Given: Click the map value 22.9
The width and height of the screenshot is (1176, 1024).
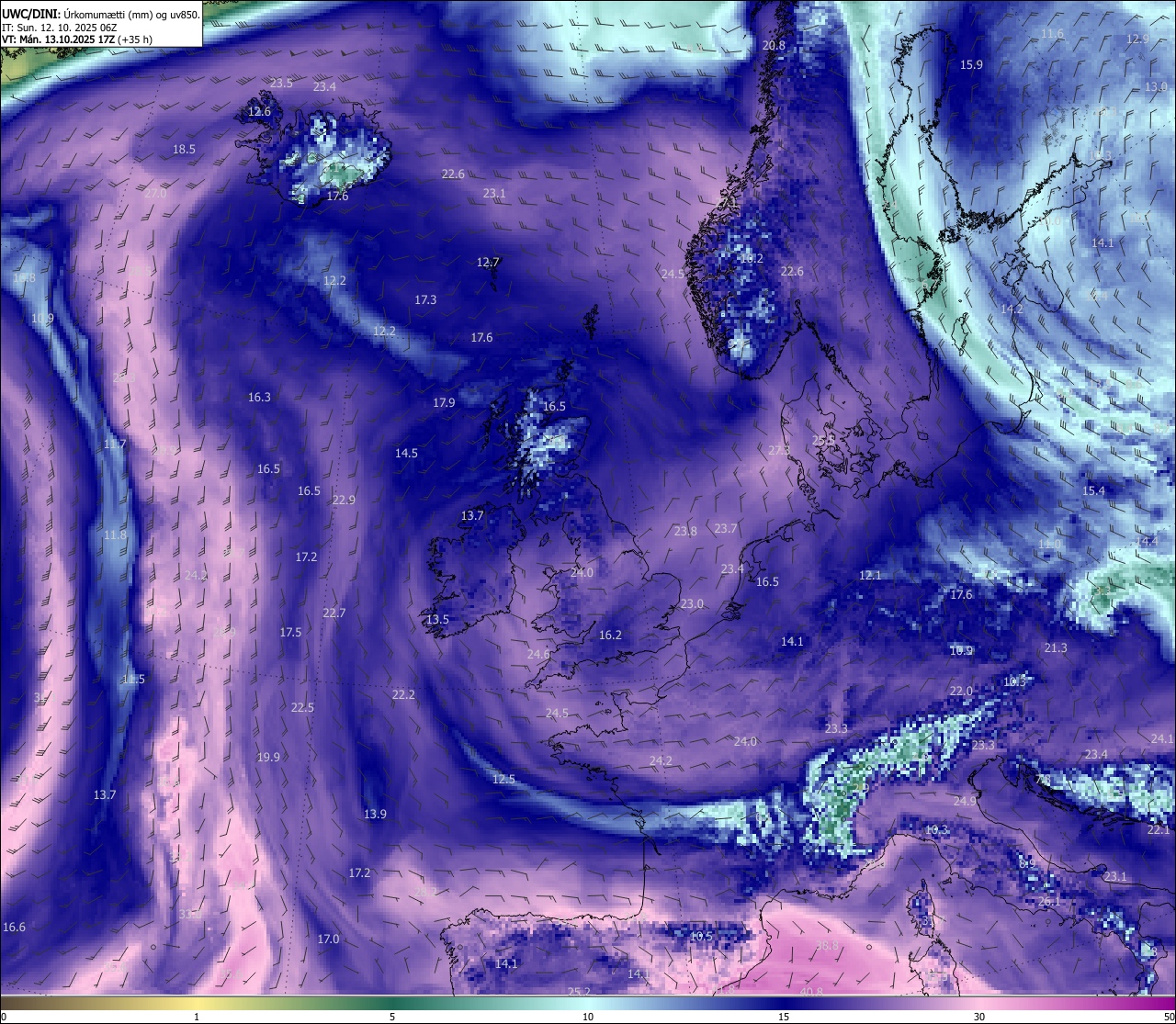Looking at the screenshot, I should pos(344,500).
